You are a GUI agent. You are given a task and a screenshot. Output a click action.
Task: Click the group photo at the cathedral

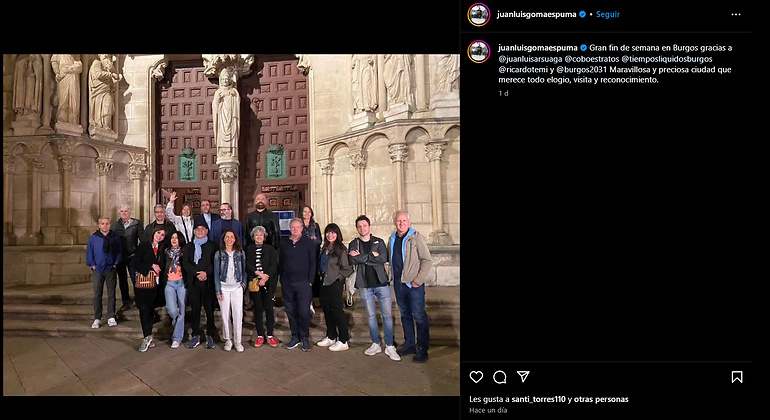231,224
